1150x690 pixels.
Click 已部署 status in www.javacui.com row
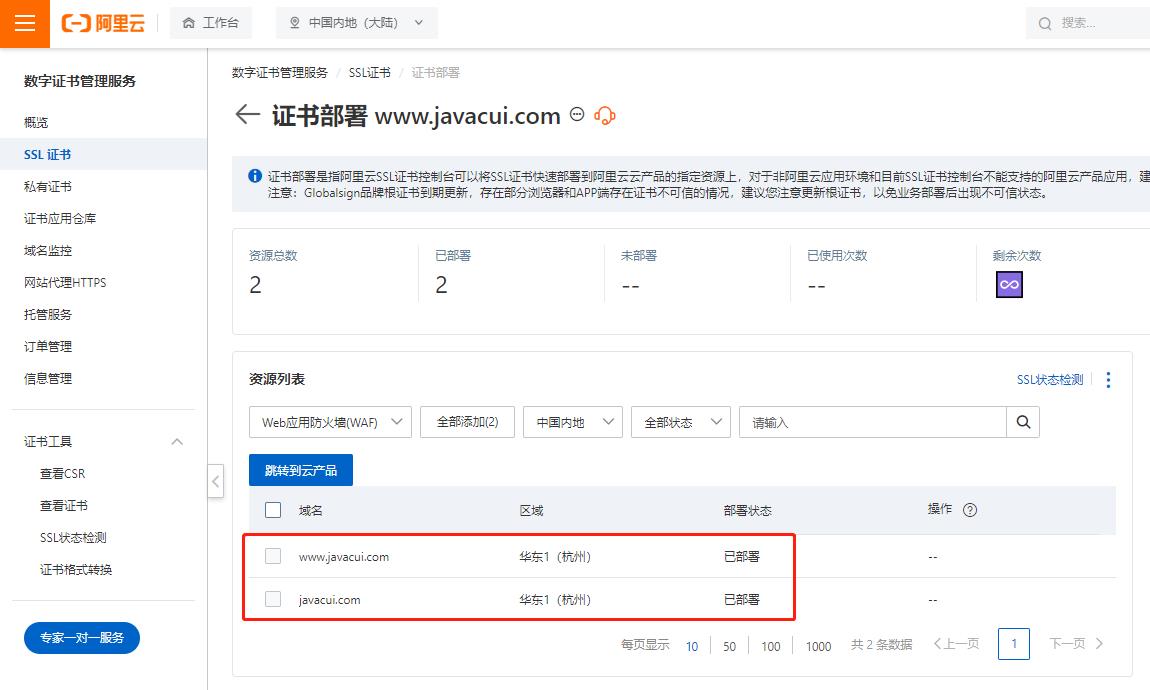coord(741,557)
